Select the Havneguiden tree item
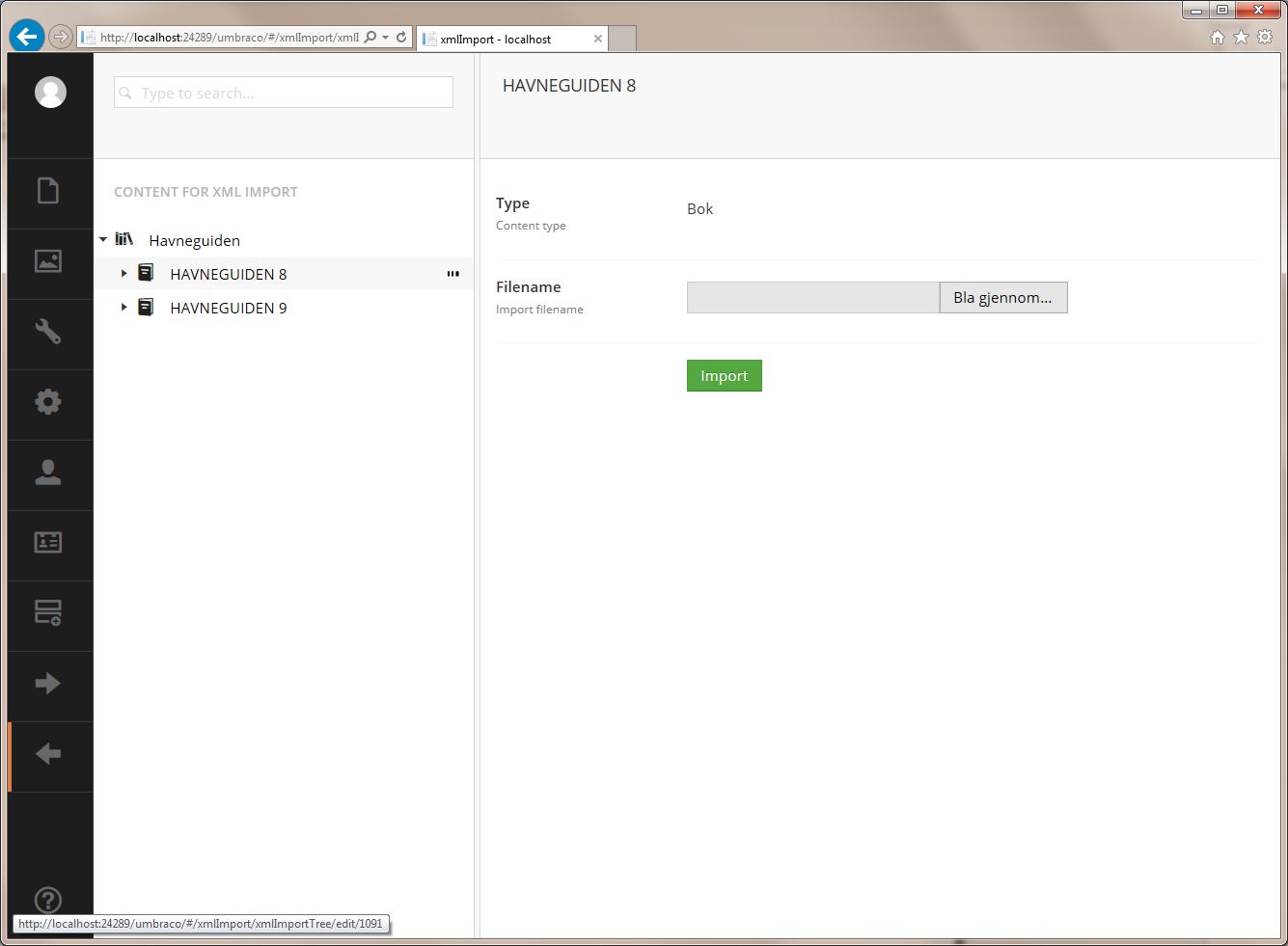Image resolution: width=1288 pixels, height=946 pixels. pyautogui.click(x=194, y=240)
